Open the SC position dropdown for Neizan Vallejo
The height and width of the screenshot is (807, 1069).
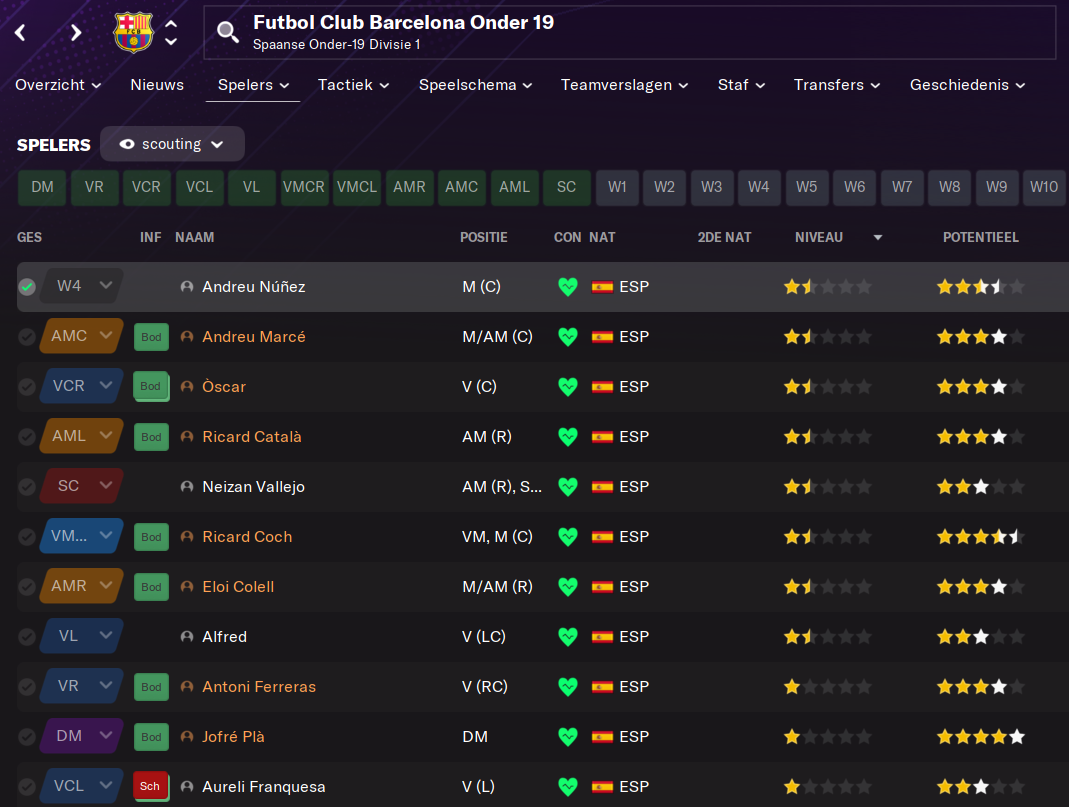click(x=82, y=486)
